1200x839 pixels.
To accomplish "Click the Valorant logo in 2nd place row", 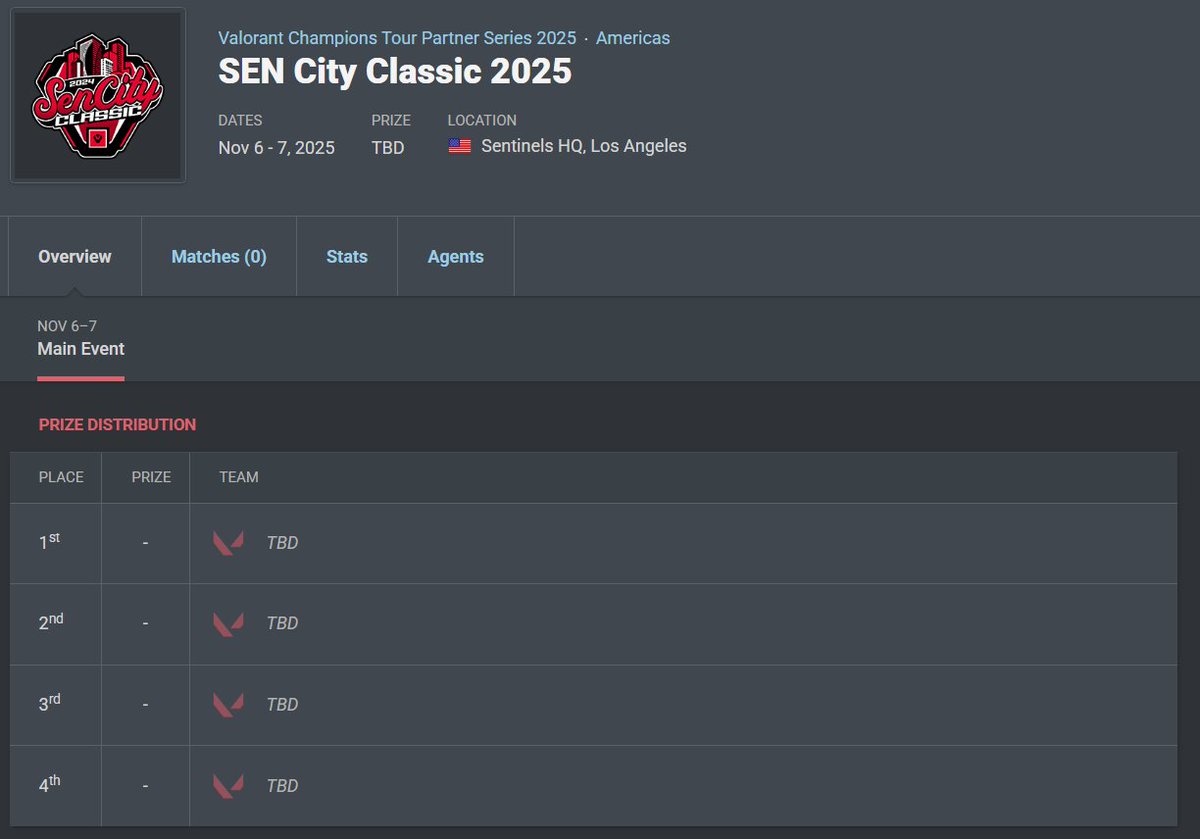I will coord(228,624).
